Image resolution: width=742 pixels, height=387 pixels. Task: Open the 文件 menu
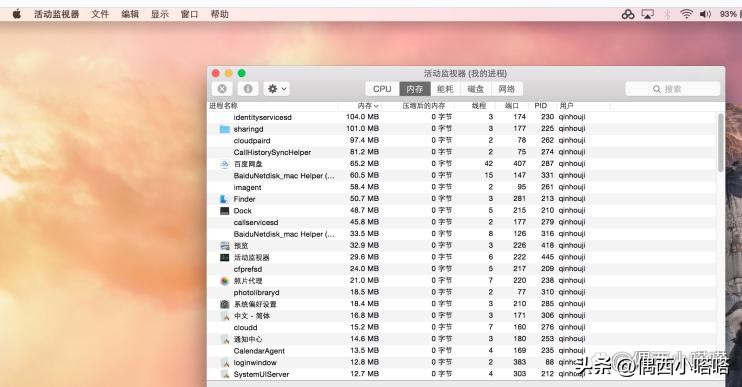click(x=100, y=14)
